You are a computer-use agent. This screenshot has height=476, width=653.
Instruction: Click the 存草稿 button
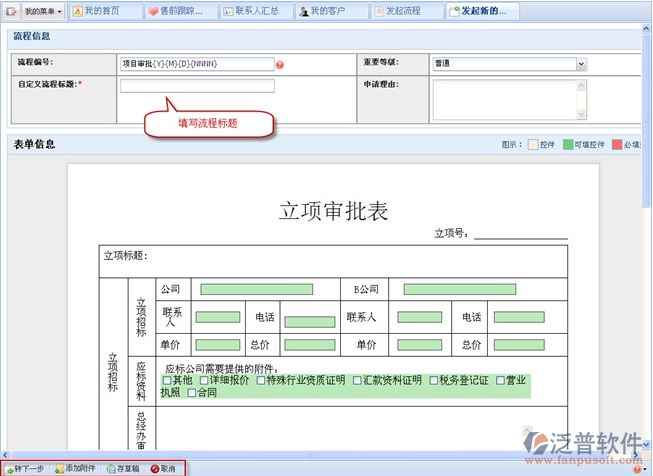[123, 469]
